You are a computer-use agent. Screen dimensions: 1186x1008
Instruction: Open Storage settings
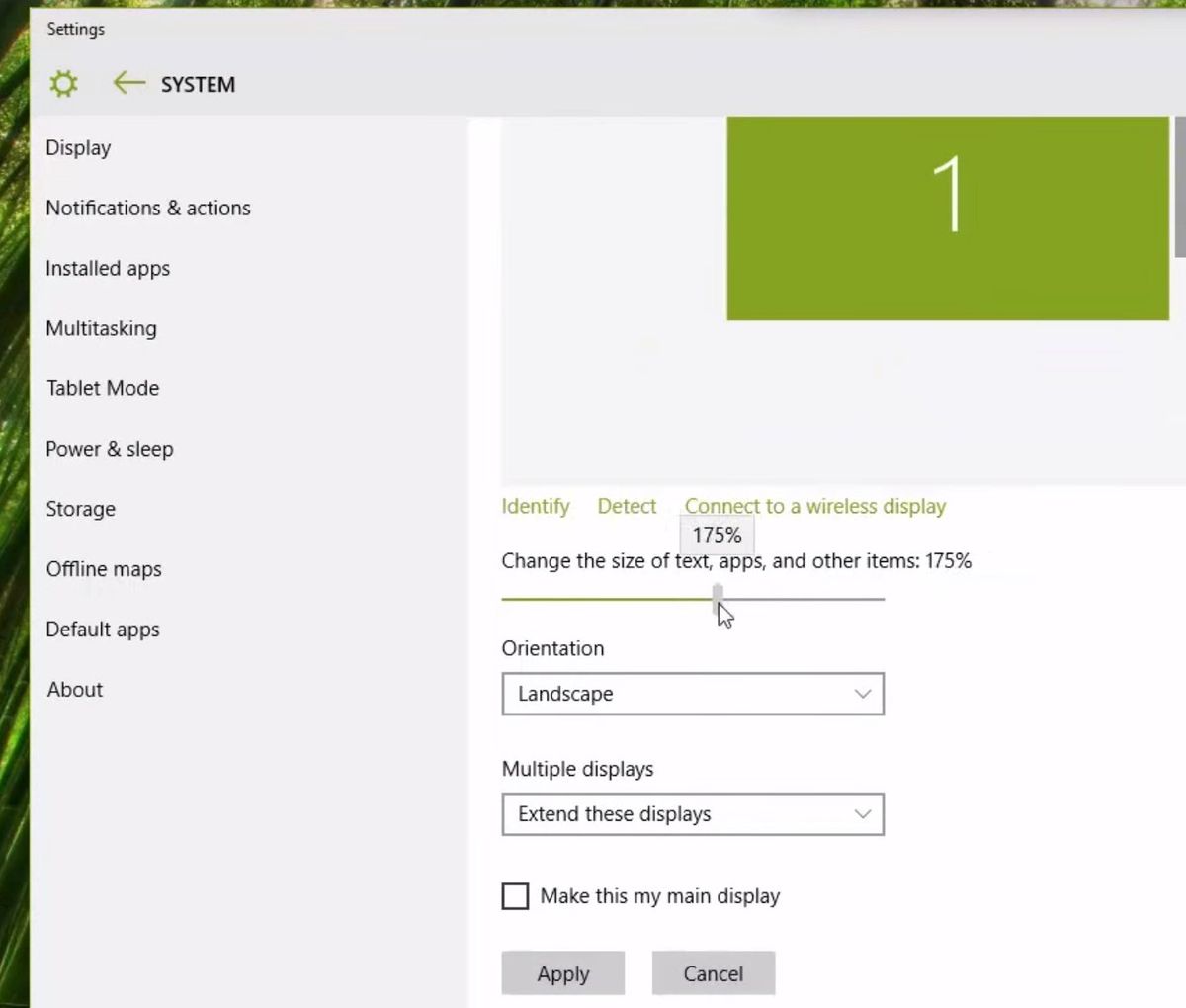80,509
